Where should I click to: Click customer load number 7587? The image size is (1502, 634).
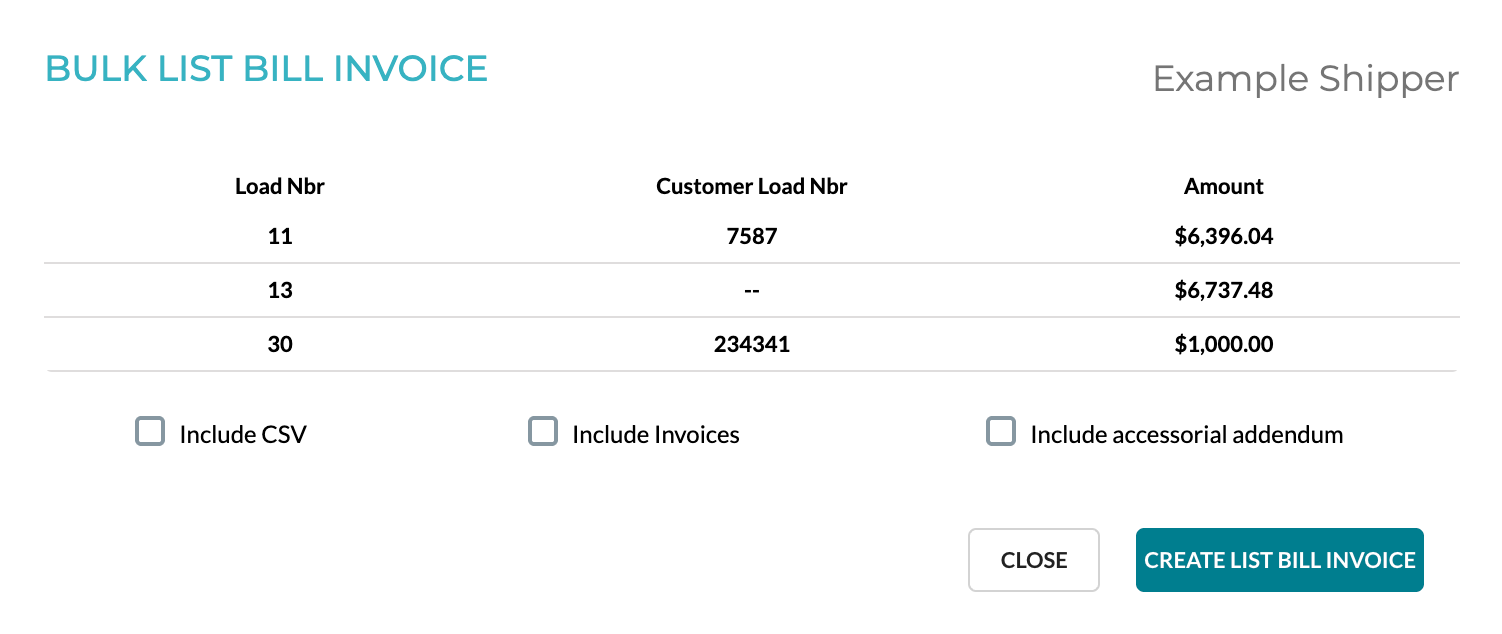pos(751,236)
